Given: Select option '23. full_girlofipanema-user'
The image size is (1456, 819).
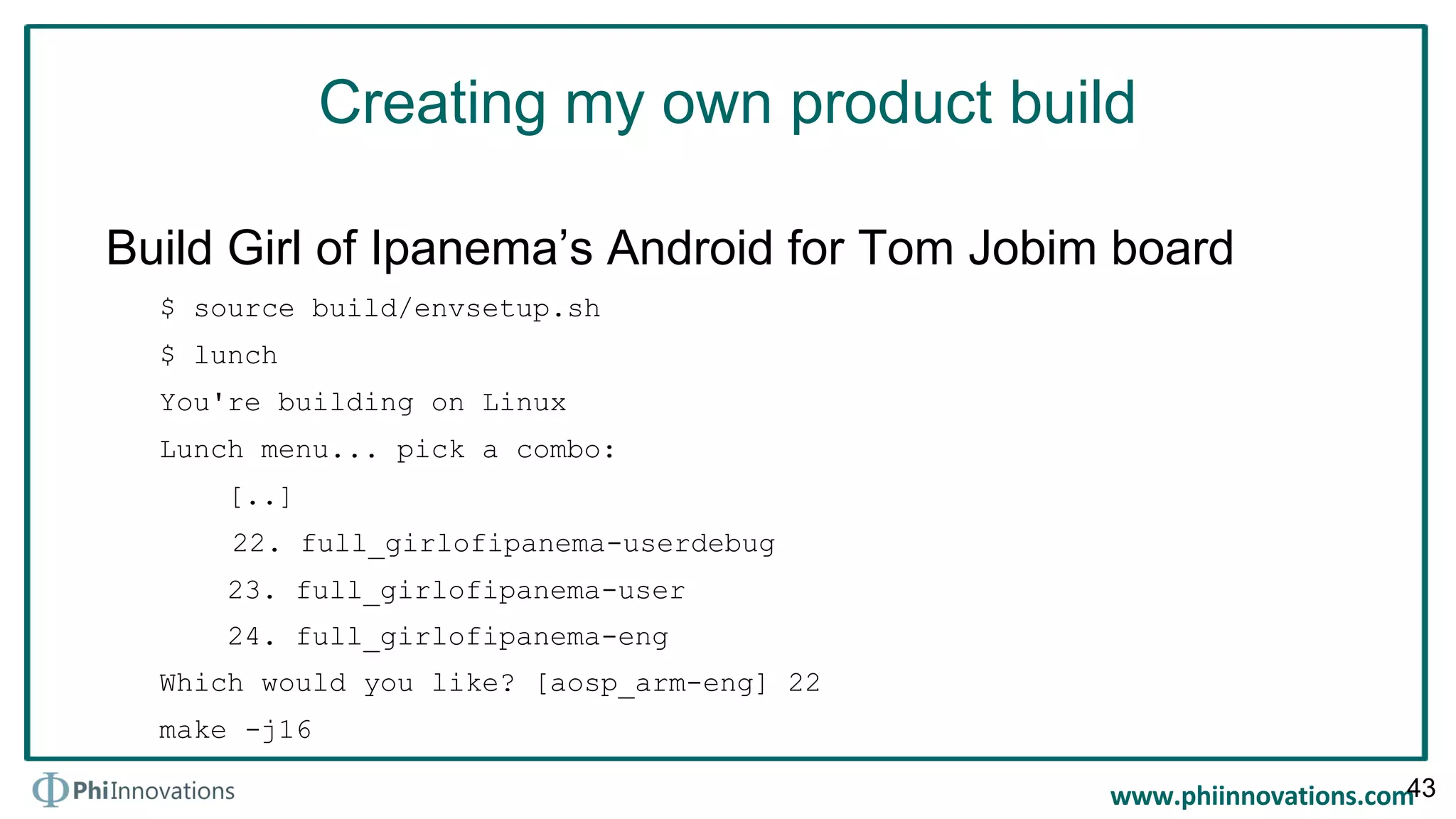Looking at the screenshot, I should (456, 591).
